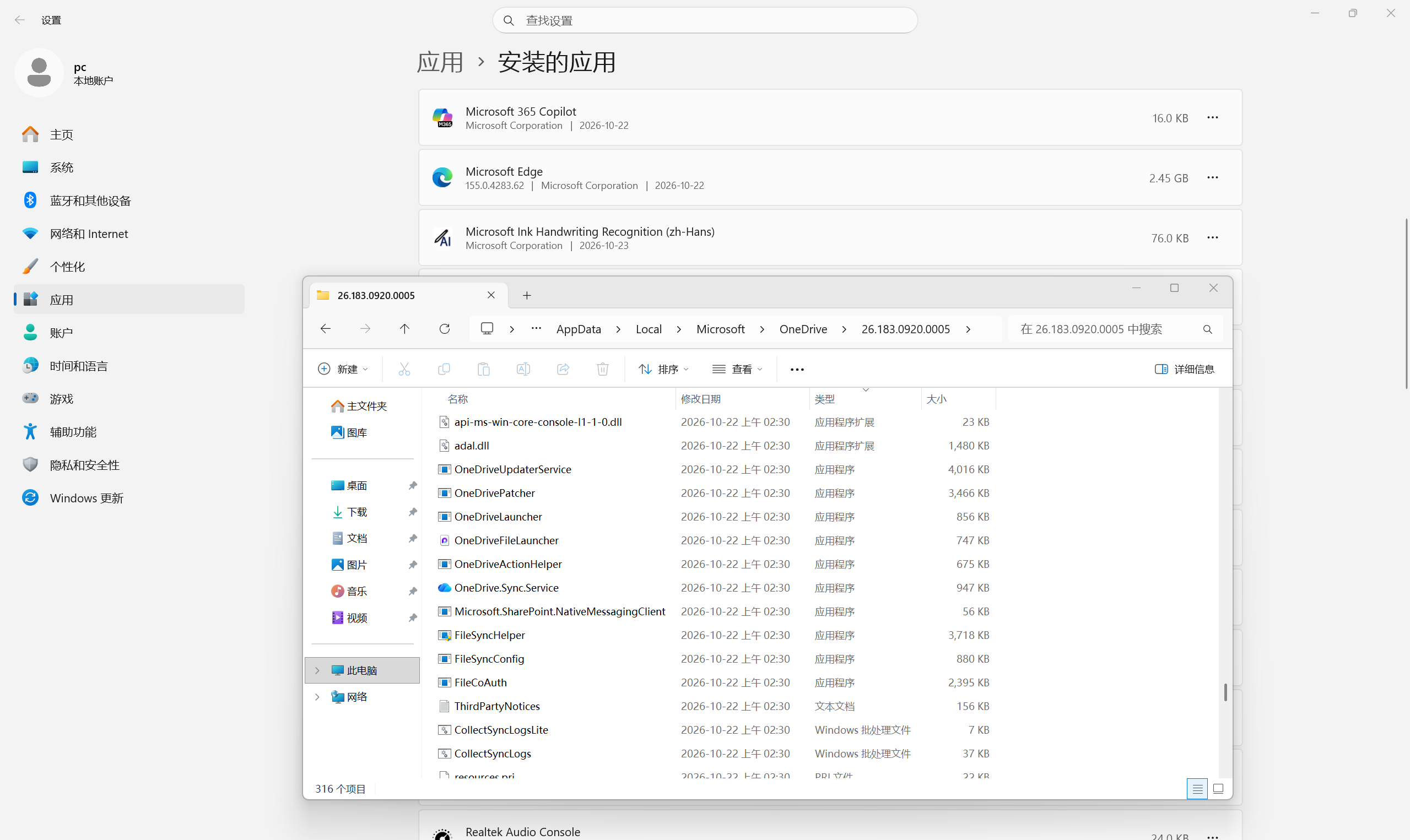The height and width of the screenshot is (840, 1410).
Task: Click the File Explorer vertical scrollbar thumb
Action: pyautogui.click(x=1225, y=692)
